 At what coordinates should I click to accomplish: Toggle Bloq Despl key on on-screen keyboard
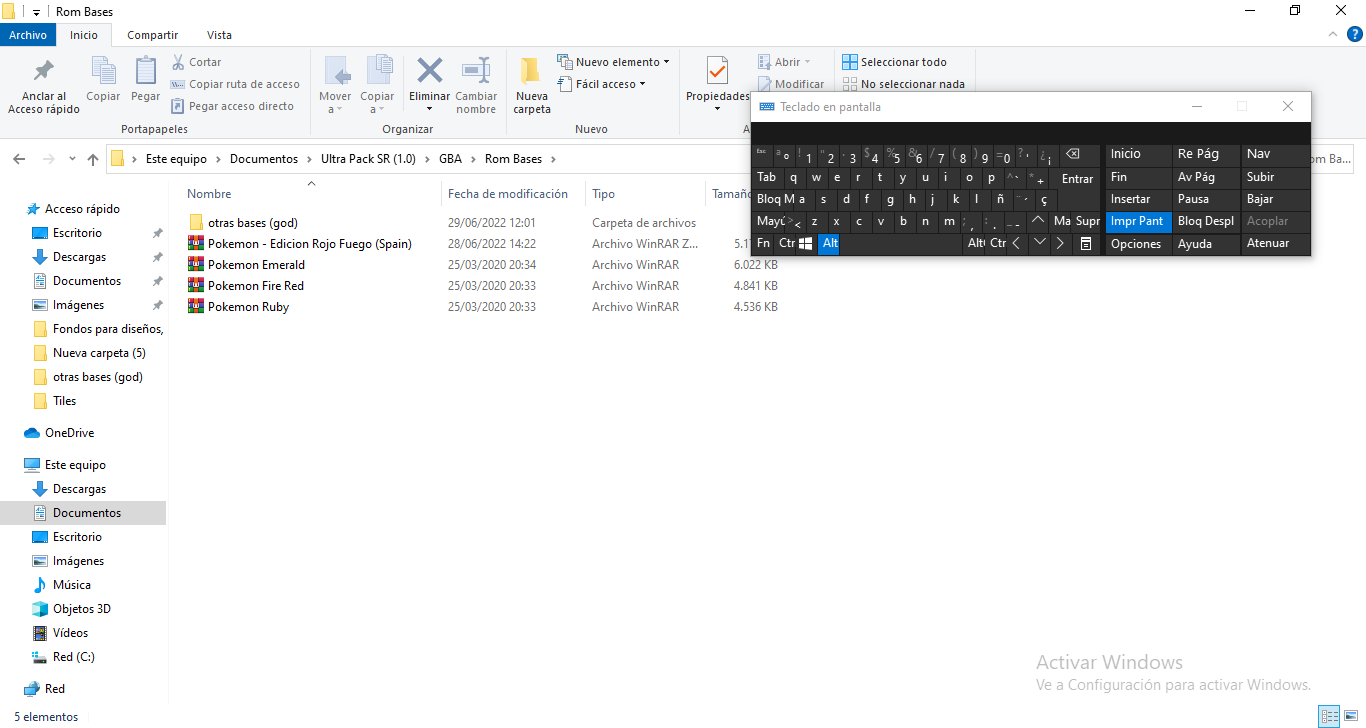1205,221
